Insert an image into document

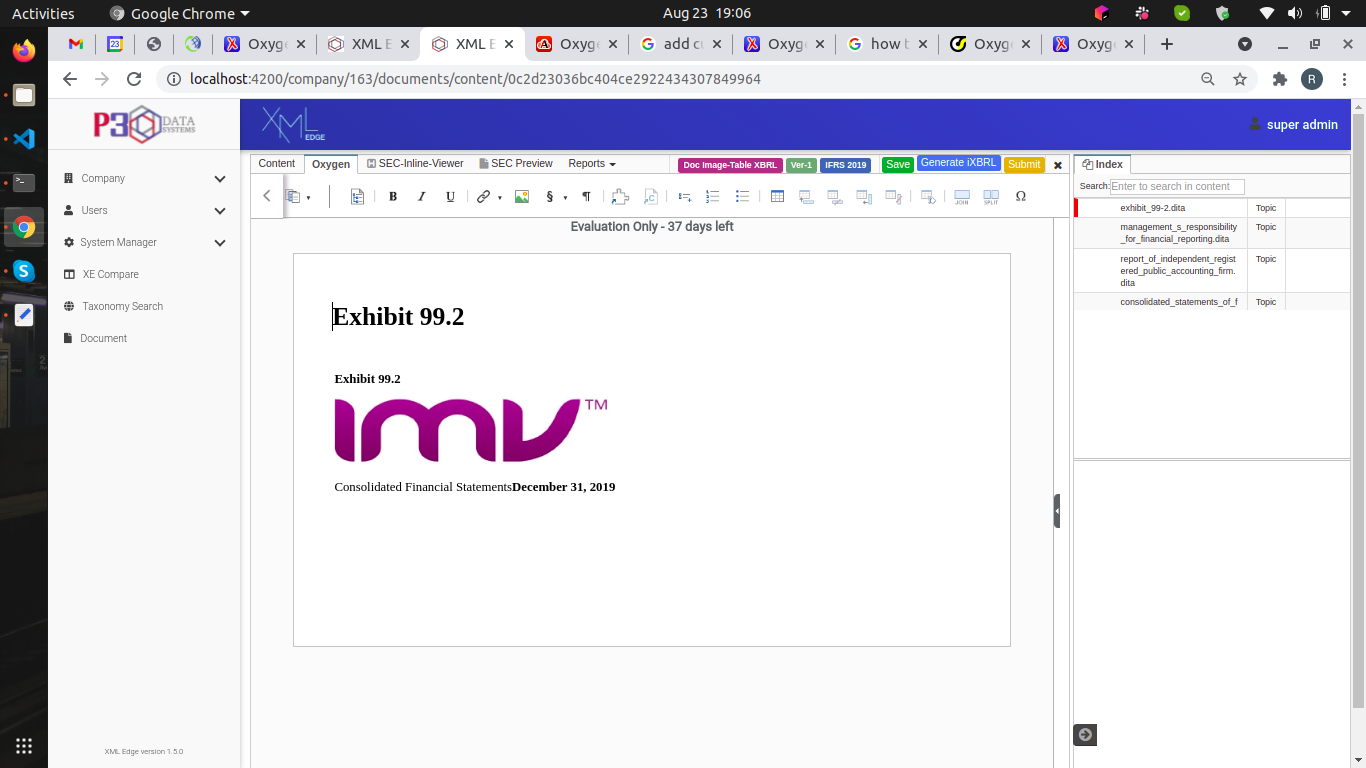[521, 197]
